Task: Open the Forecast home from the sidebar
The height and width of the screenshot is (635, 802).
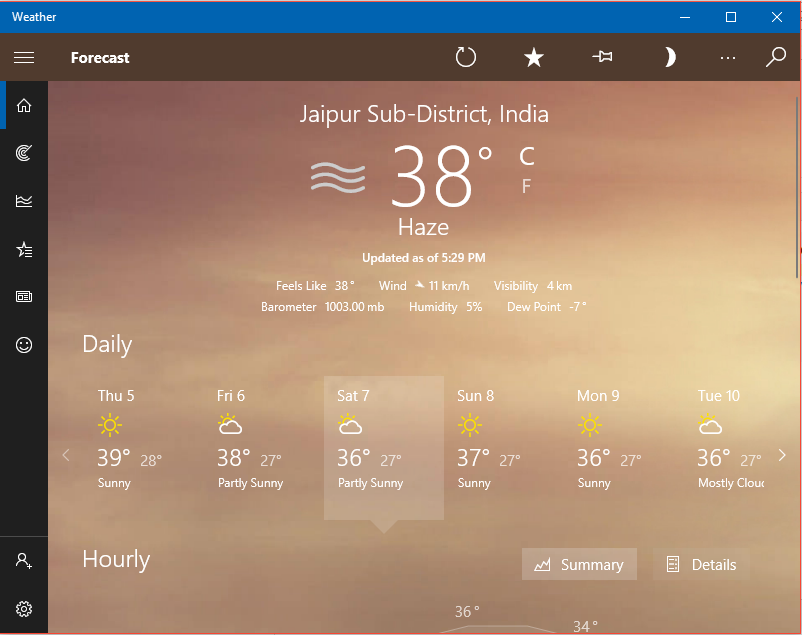Action: (24, 105)
